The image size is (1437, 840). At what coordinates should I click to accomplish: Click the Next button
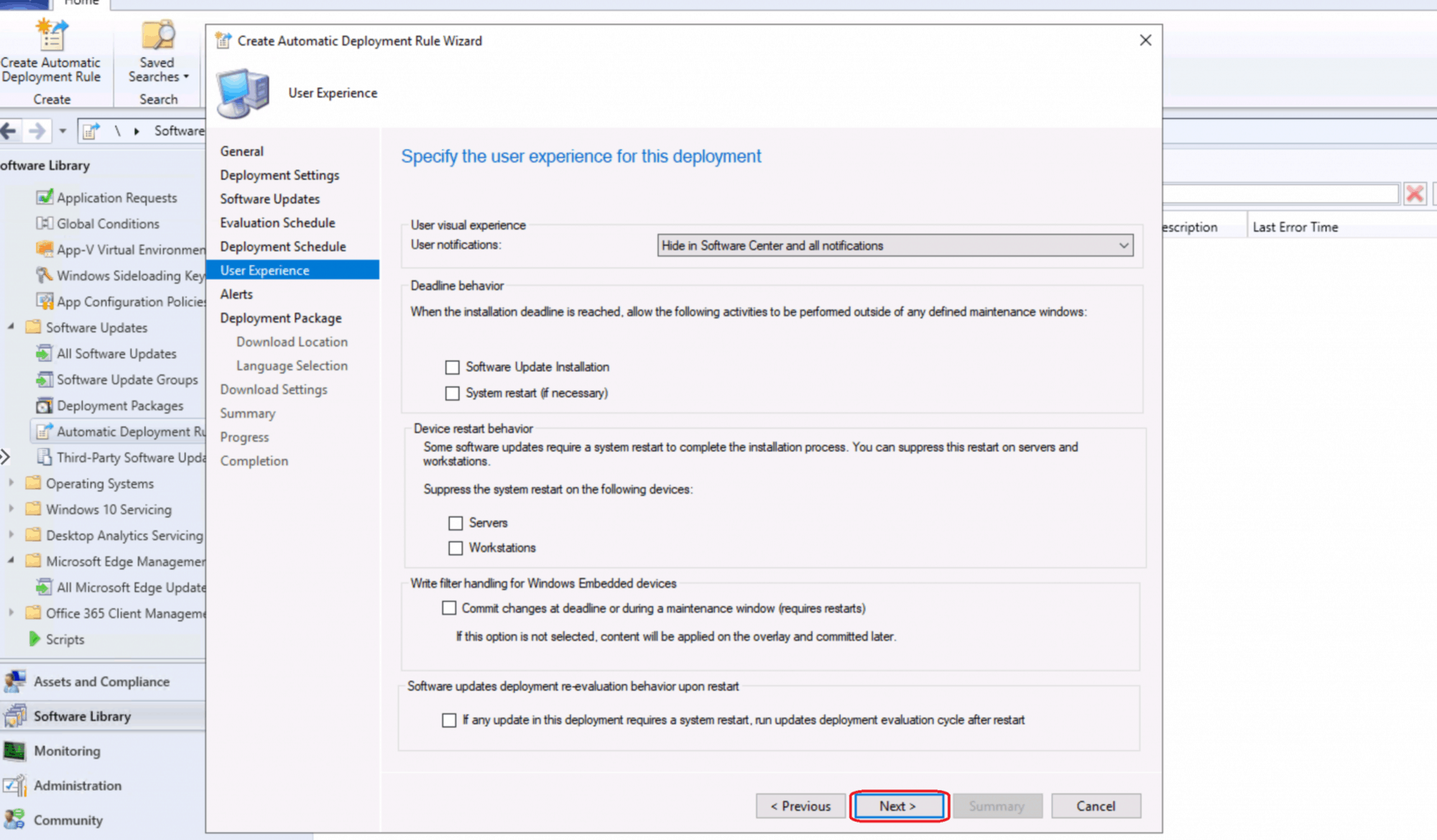pyautogui.click(x=898, y=806)
